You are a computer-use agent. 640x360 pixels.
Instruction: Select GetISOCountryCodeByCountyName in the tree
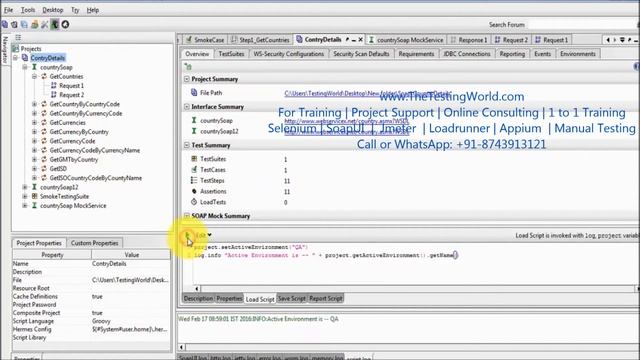tap(96, 178)
